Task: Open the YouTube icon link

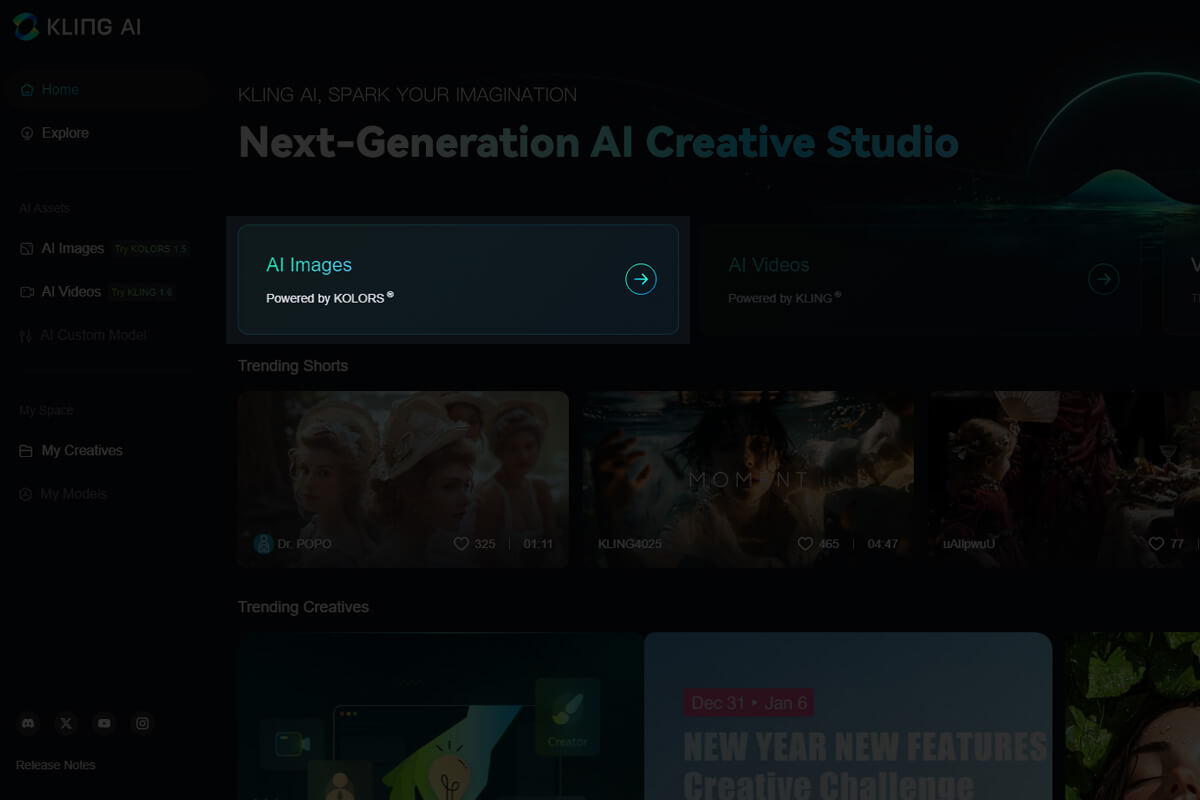Action: click(x=104, y=723)
